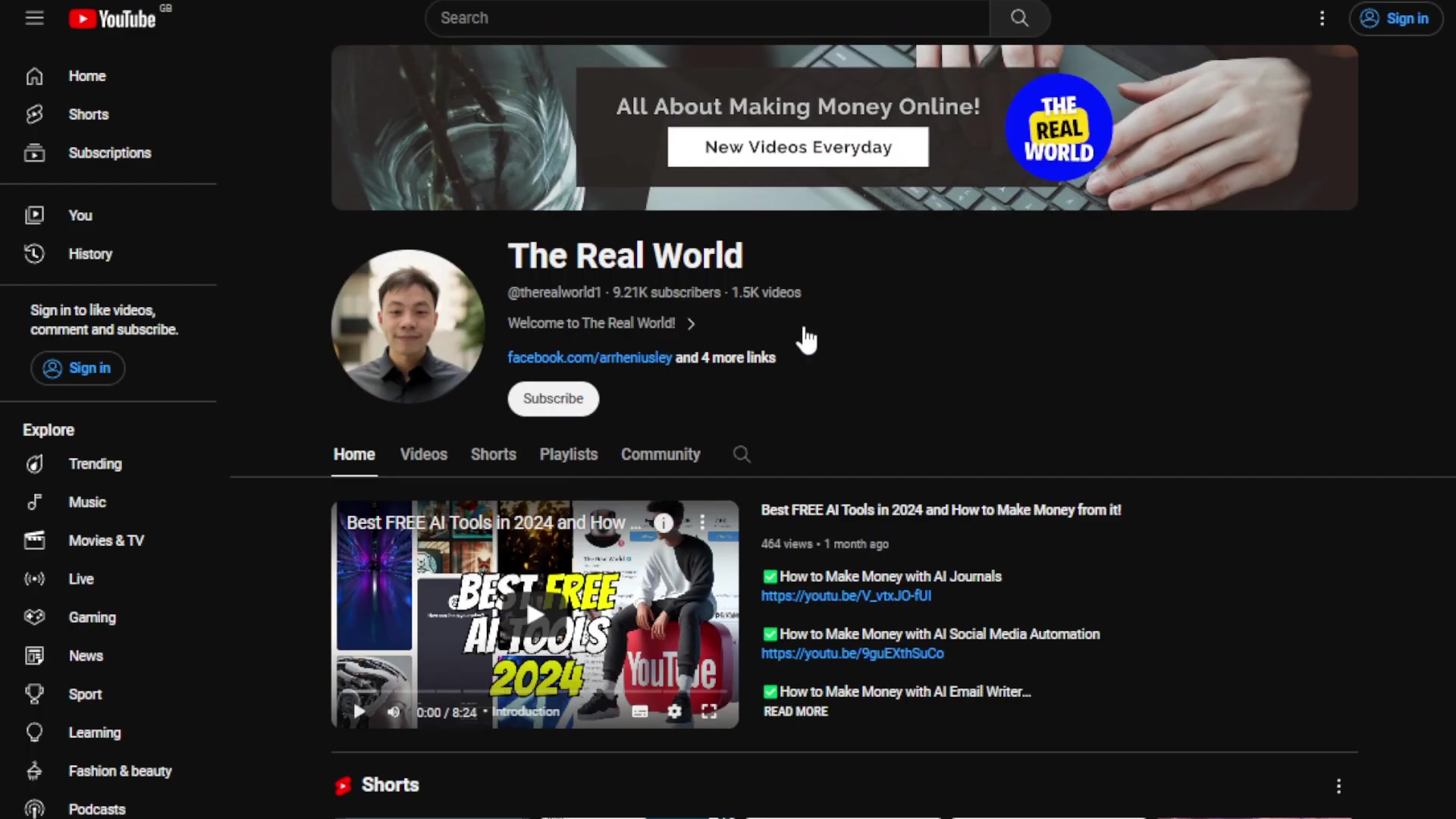The width and height of the screenshot is (1456, 819).
Task: Click the Home icon in the sidebar
Action: tap(34, 76)
